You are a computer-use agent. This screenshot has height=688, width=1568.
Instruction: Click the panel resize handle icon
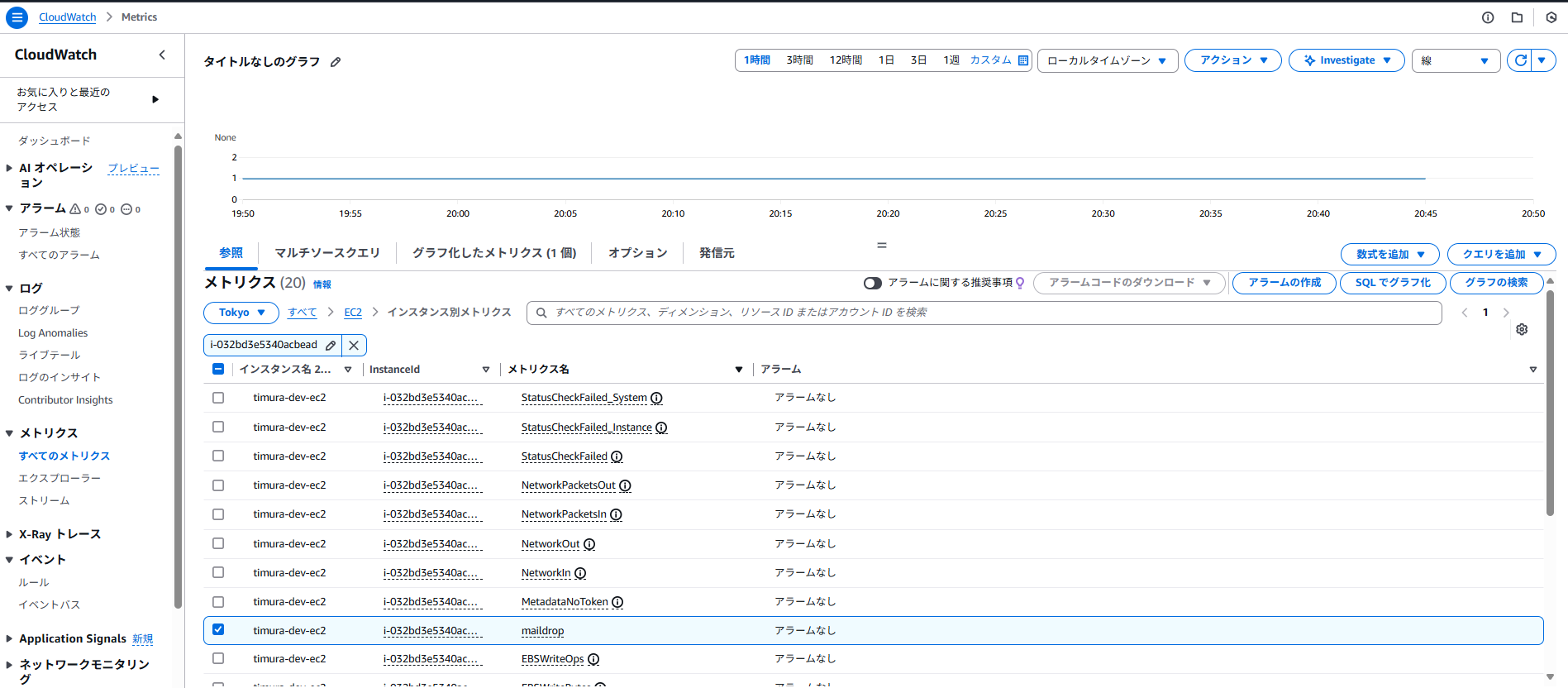[x=882, y=246]
